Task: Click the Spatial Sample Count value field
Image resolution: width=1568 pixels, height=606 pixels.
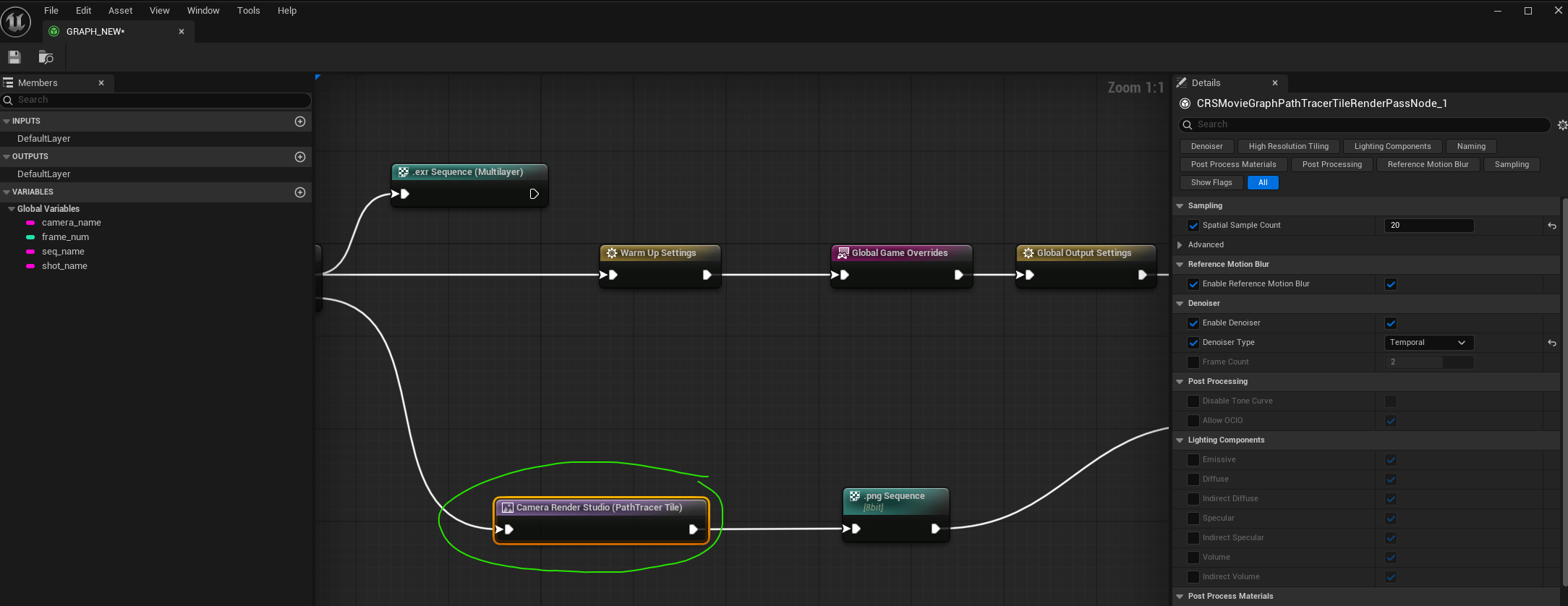Action: 1428,226
